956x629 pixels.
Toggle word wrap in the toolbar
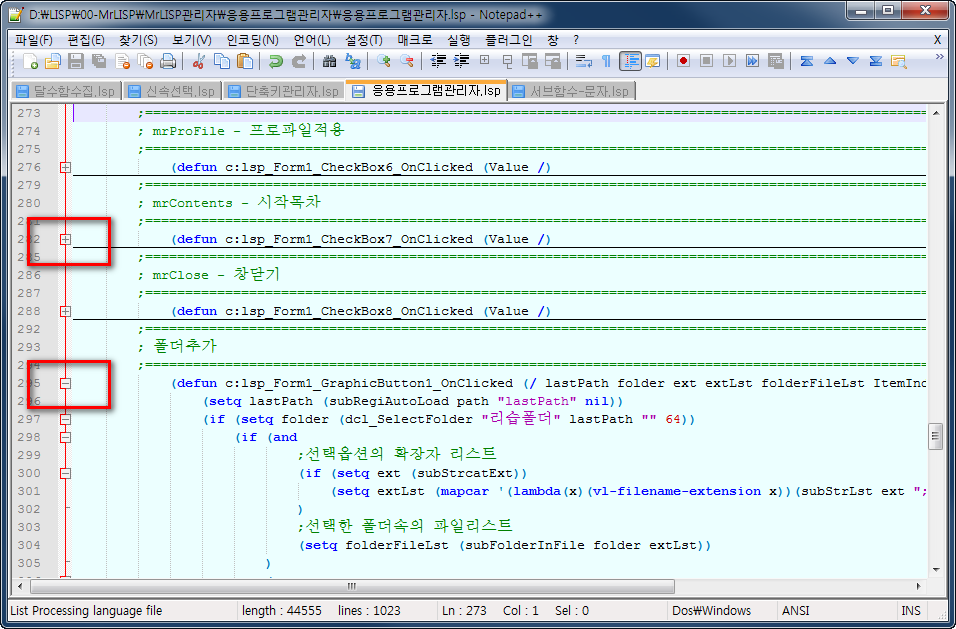click(584, 62)
